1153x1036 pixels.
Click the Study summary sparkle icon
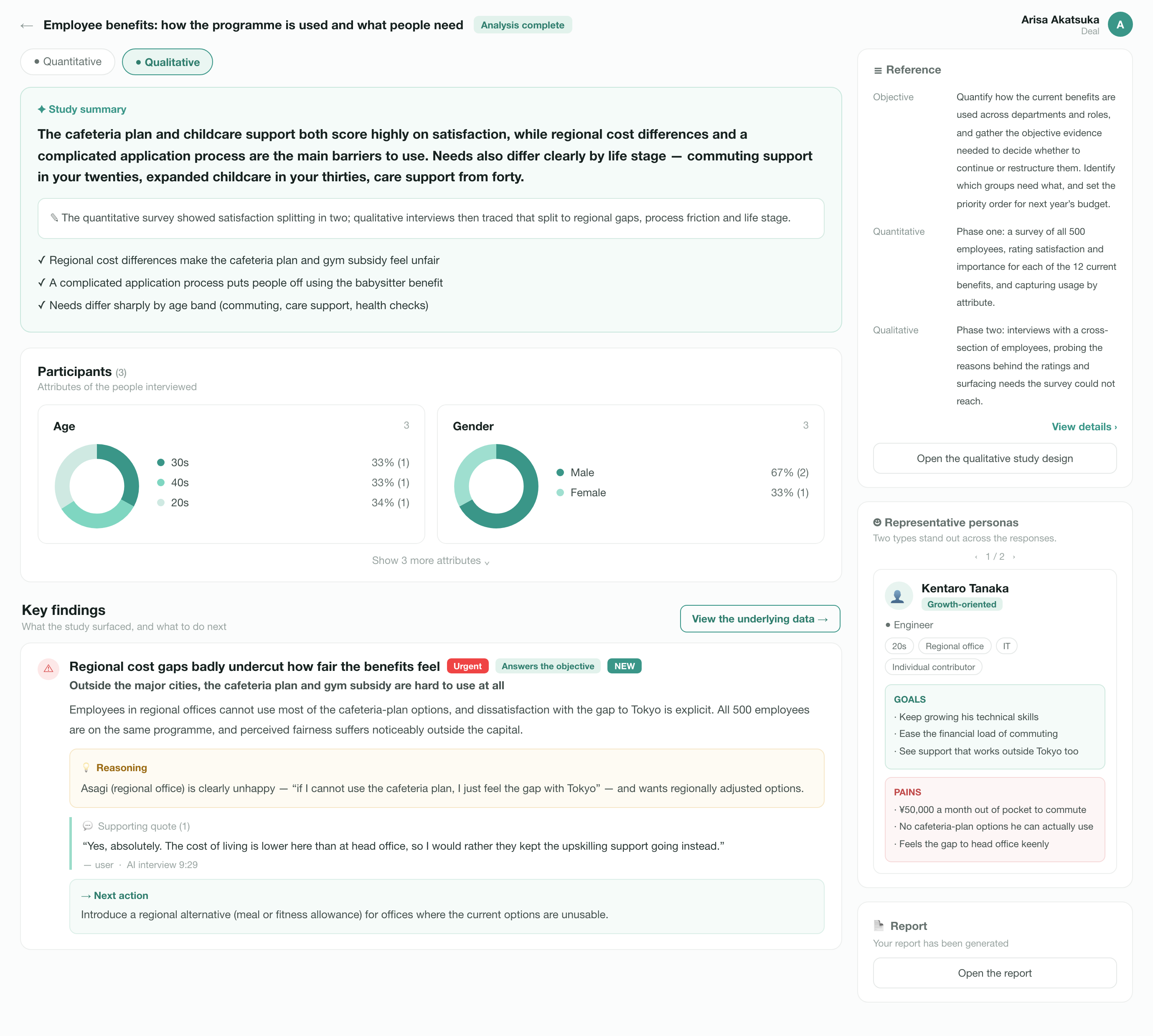tap(41, 109)
